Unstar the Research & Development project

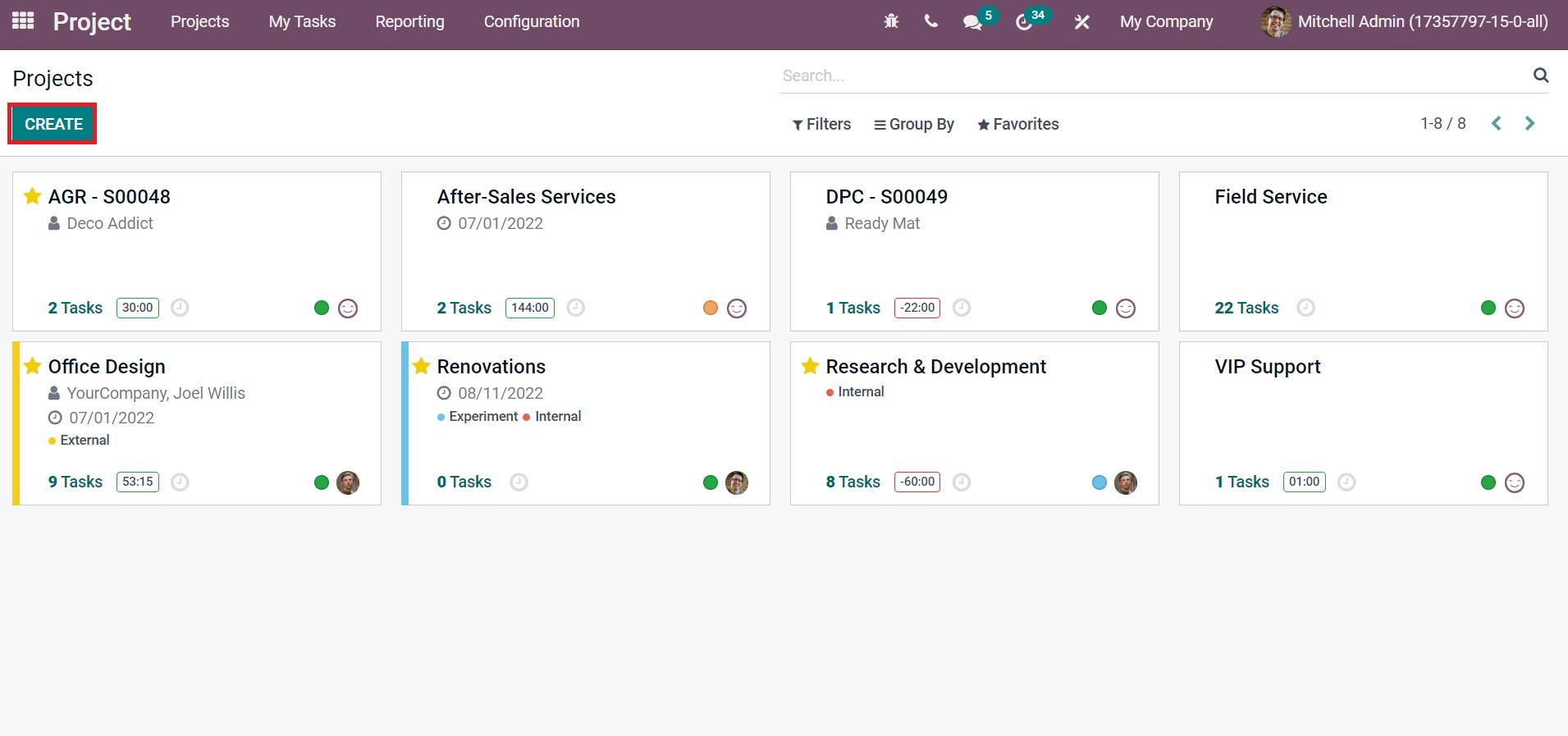click(810, 366)
